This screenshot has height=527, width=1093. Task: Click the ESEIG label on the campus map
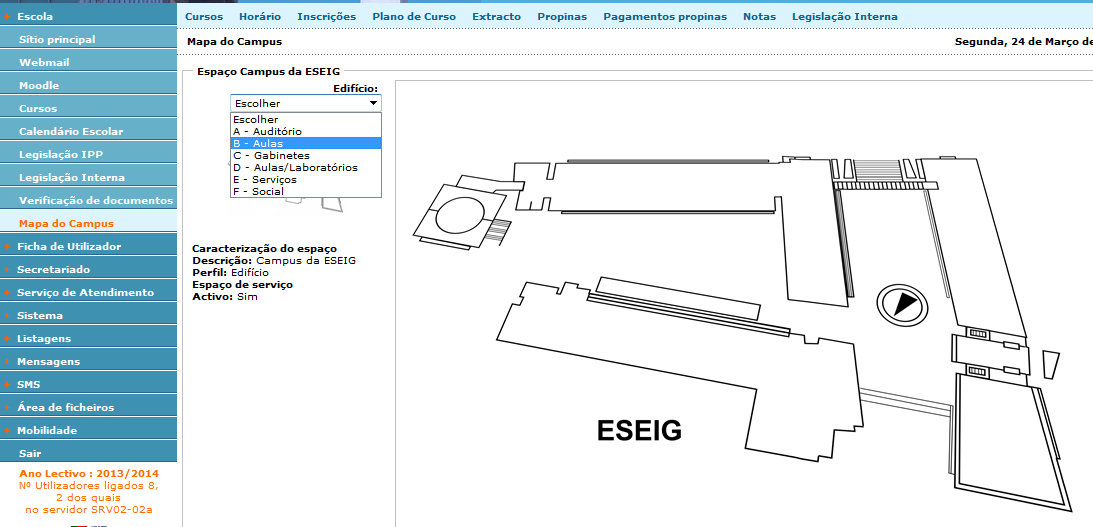point(639,431)
